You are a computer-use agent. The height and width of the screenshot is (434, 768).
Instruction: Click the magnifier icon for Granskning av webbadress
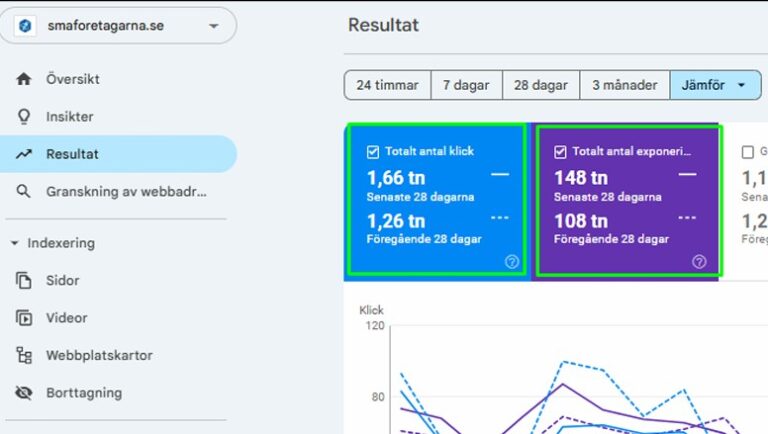pyautogui.click(x=24, y=192)
